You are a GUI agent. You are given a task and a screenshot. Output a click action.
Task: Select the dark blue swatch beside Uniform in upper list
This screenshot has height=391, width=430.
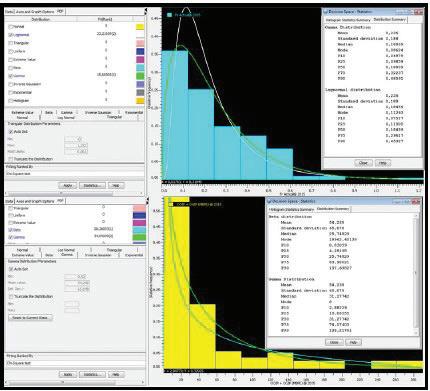click(x=140, y=51)
